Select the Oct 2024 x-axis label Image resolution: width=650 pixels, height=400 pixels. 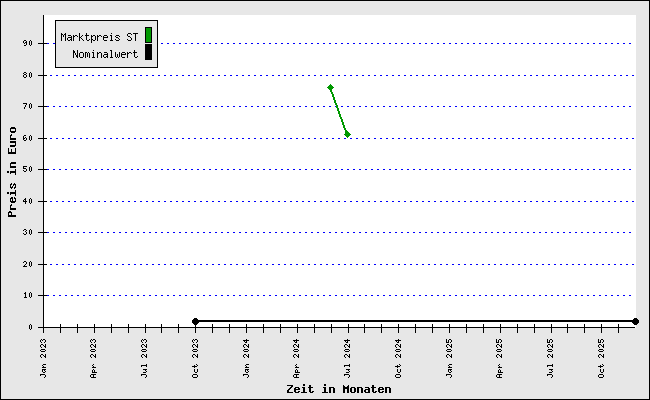click(398, 357)
